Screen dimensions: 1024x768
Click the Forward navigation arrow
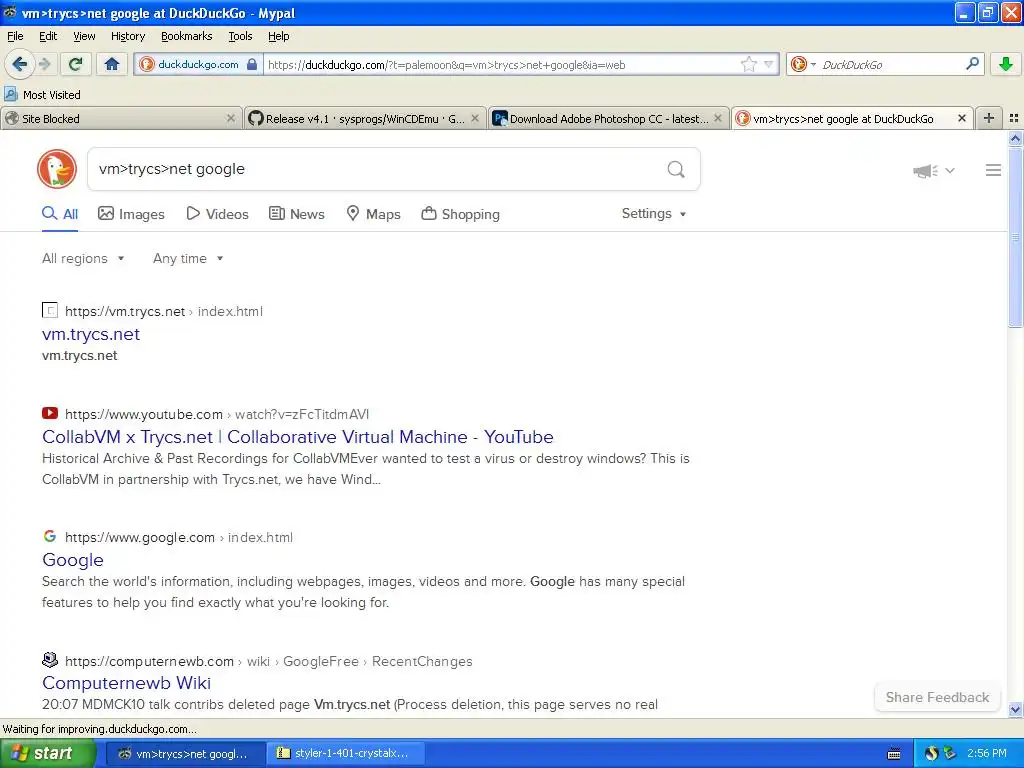pyautogui.click(x=44, y=64)
